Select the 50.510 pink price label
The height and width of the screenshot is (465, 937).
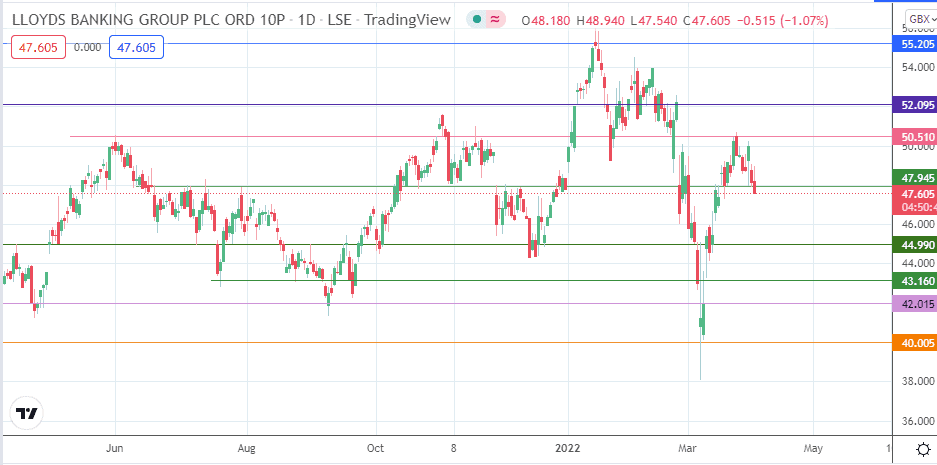pyautogui.click(x=914, y=136)
